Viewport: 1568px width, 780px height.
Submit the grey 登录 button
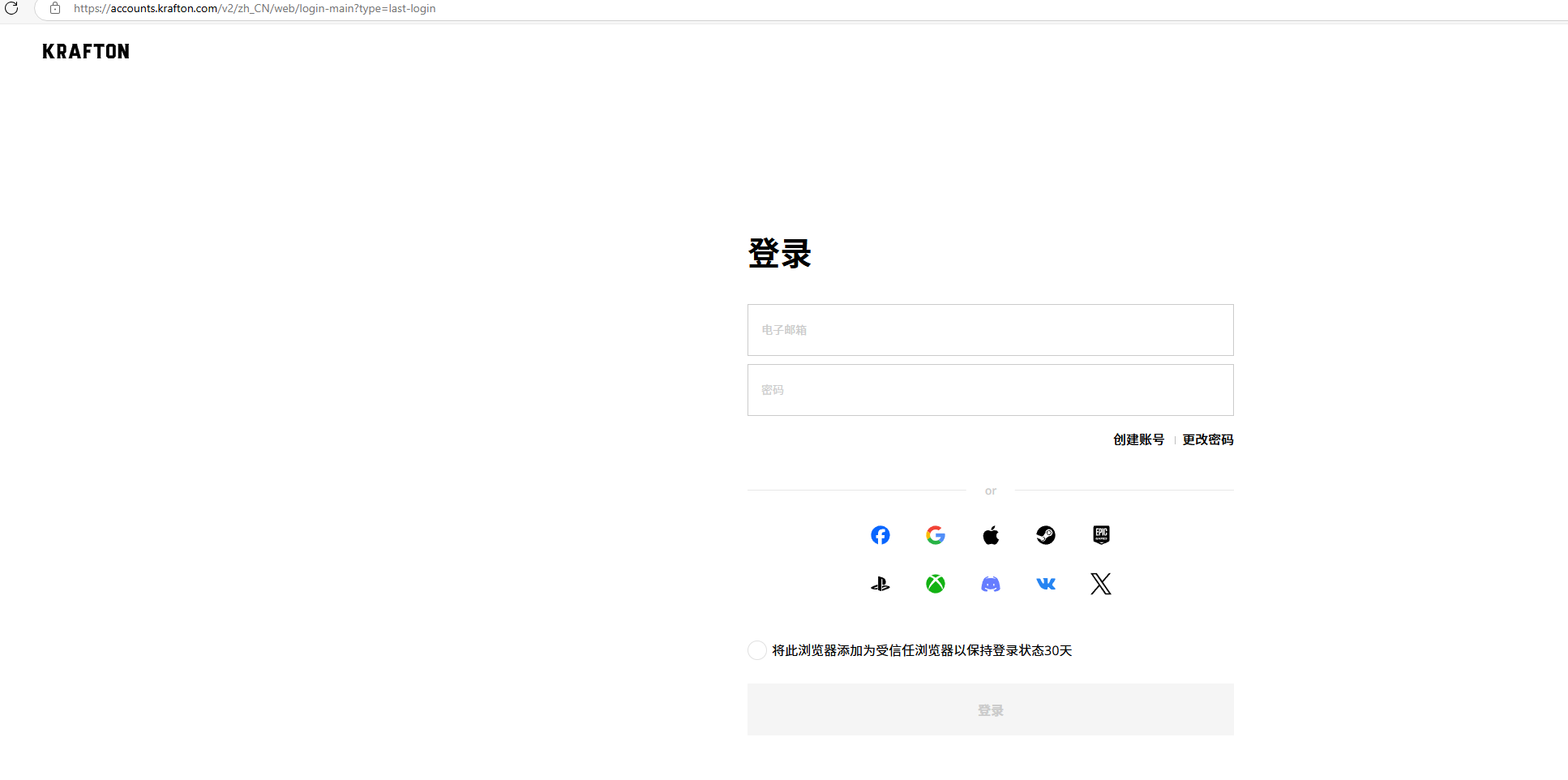991,709
